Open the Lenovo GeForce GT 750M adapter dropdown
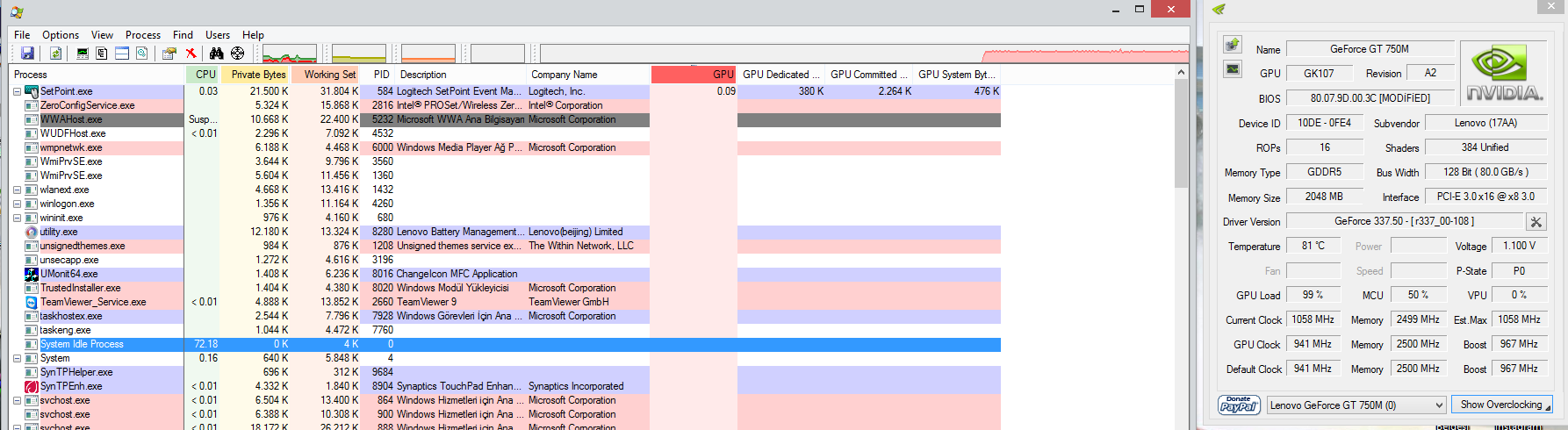 [1356, 405]
